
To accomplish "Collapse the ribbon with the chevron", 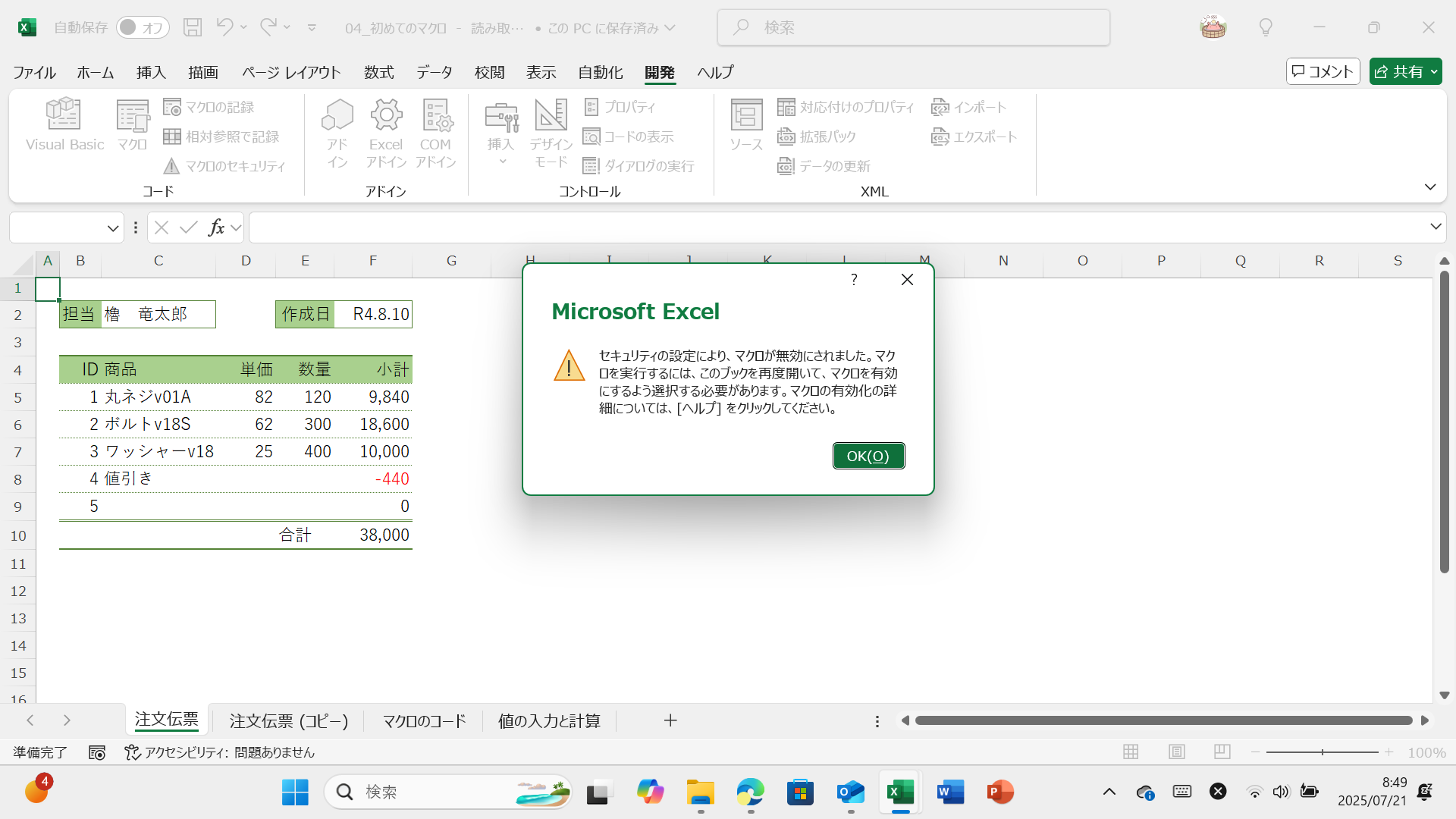I will pos(1430,187).
